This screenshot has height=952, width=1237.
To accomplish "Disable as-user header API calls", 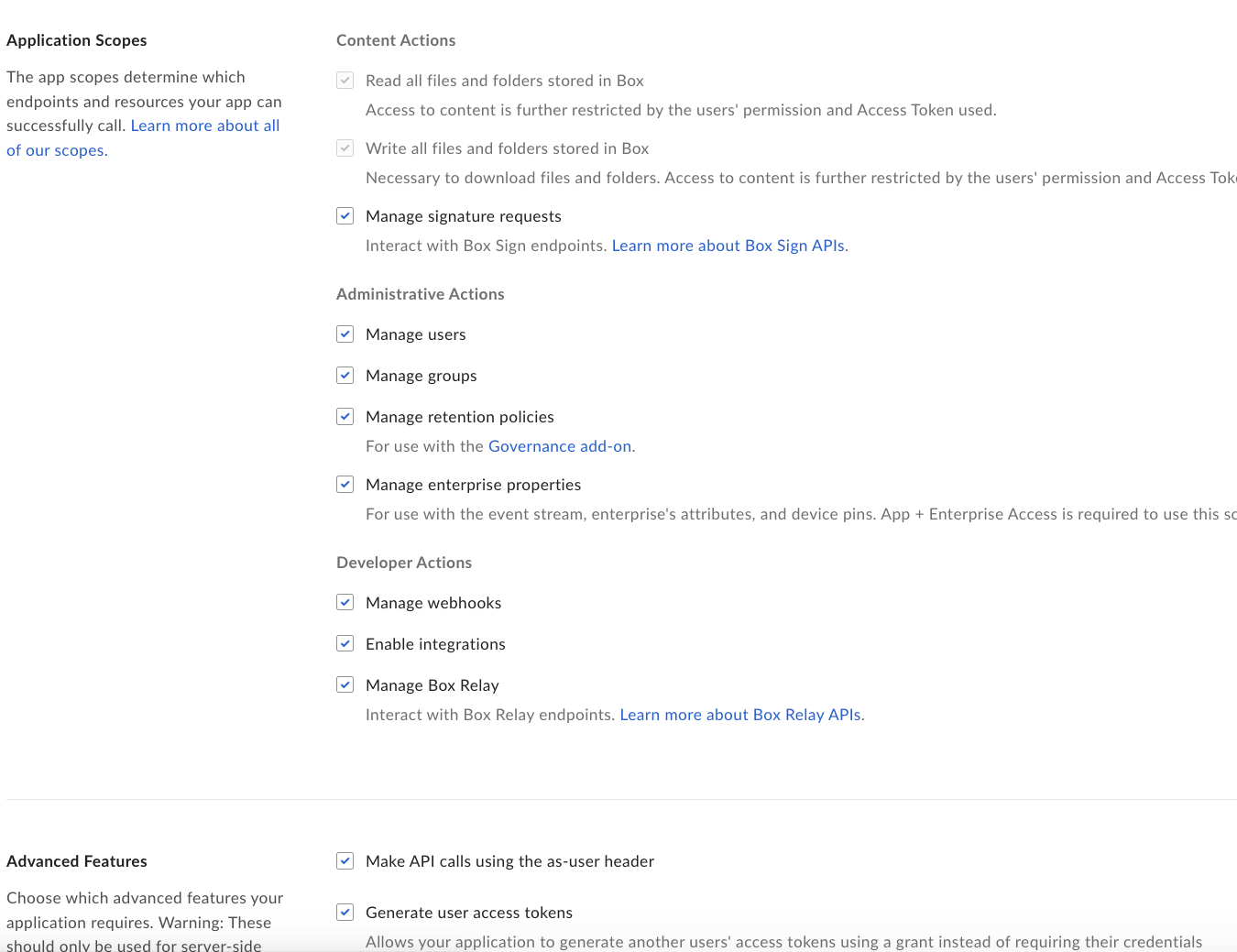I will (345, 861).
